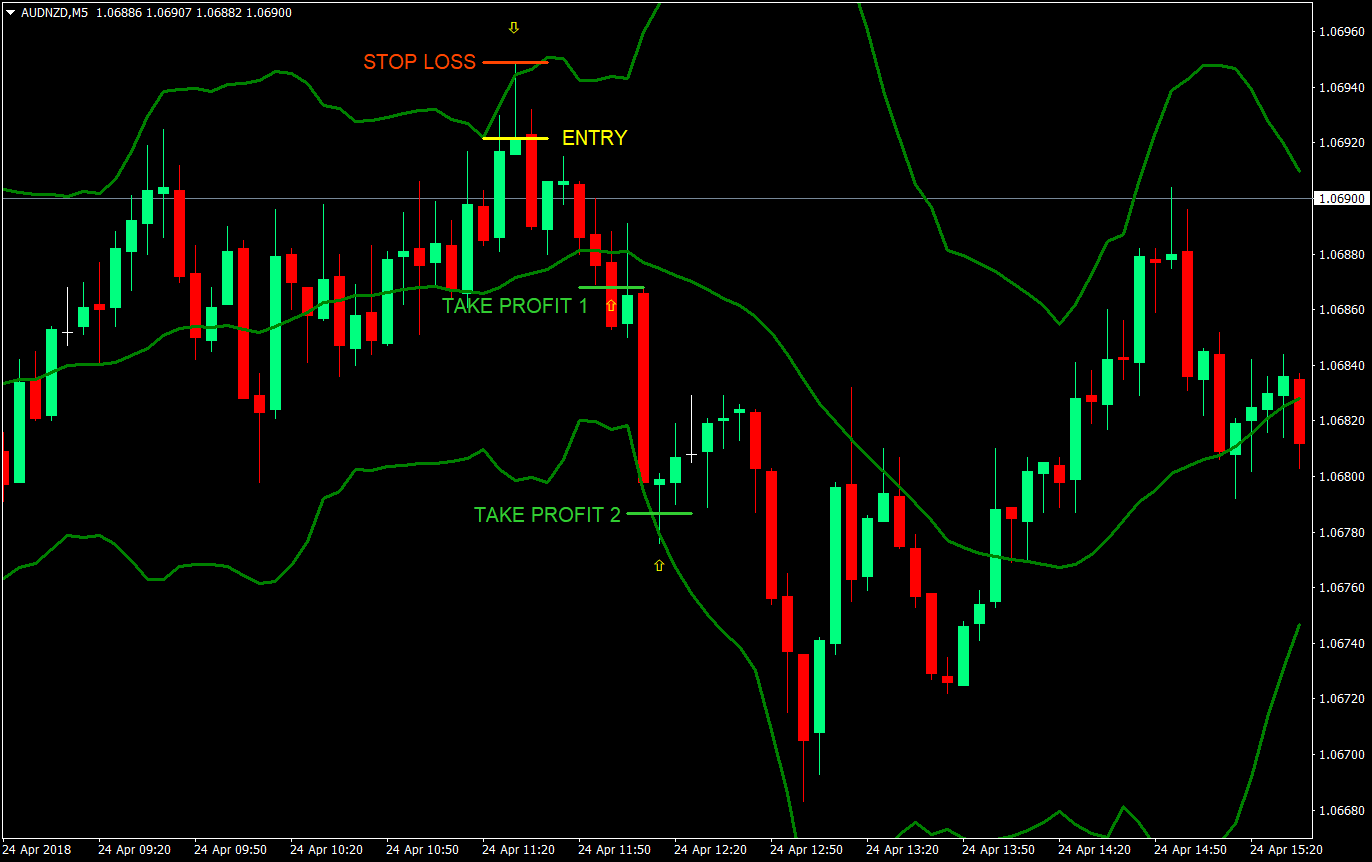Screen dimensions: 1372x862
Task: Click the 24 Apr 14:50 time label
Action: click(x=1190, y=850)
